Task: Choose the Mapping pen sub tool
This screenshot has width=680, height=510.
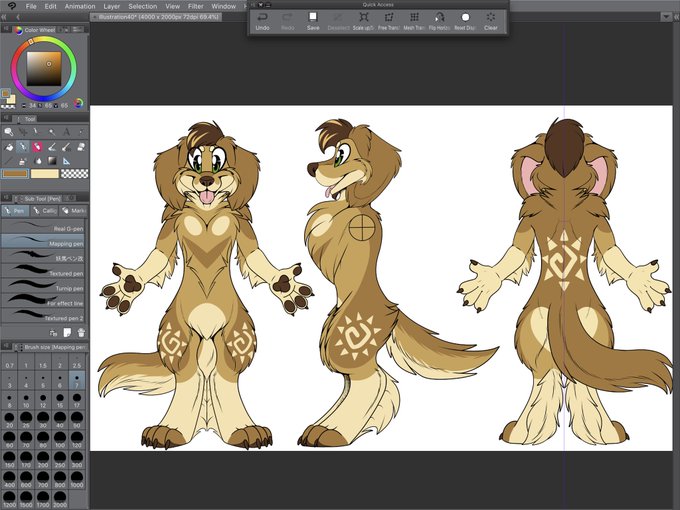Action: click(x=43, y=242)
